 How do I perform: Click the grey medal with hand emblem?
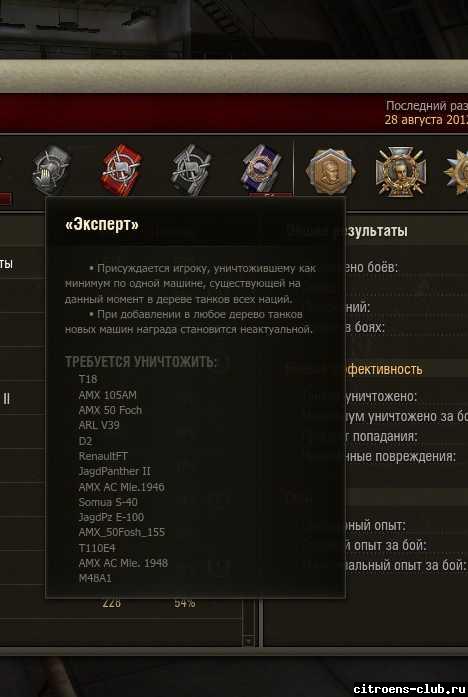tap(51, 170)
